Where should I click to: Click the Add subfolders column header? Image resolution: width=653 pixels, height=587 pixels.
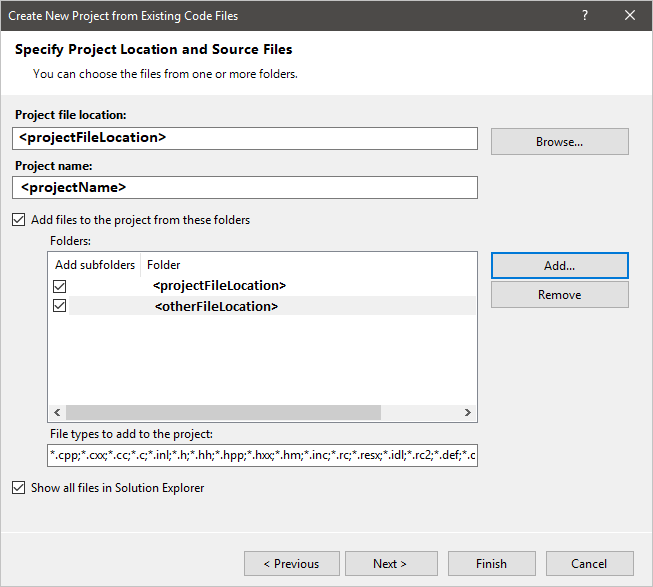click(x=94, y=265)
